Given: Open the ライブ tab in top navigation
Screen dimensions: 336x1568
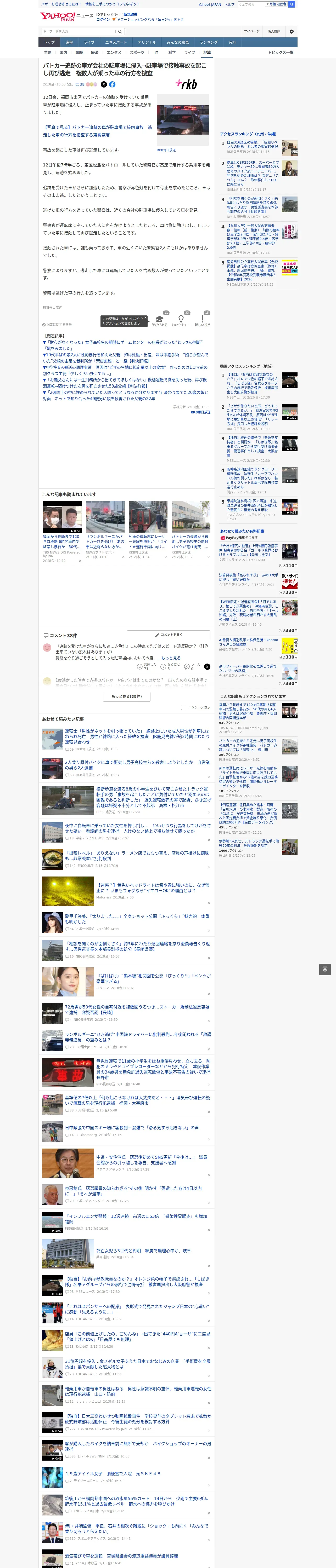Looking at the screenshot, I should tap(89, 42).
